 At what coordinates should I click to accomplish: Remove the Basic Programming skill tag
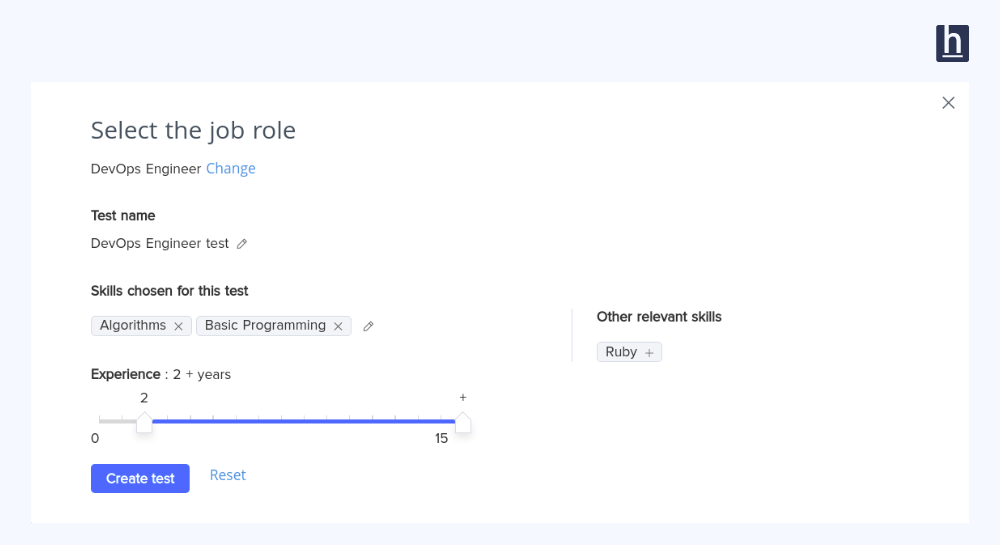338,326
